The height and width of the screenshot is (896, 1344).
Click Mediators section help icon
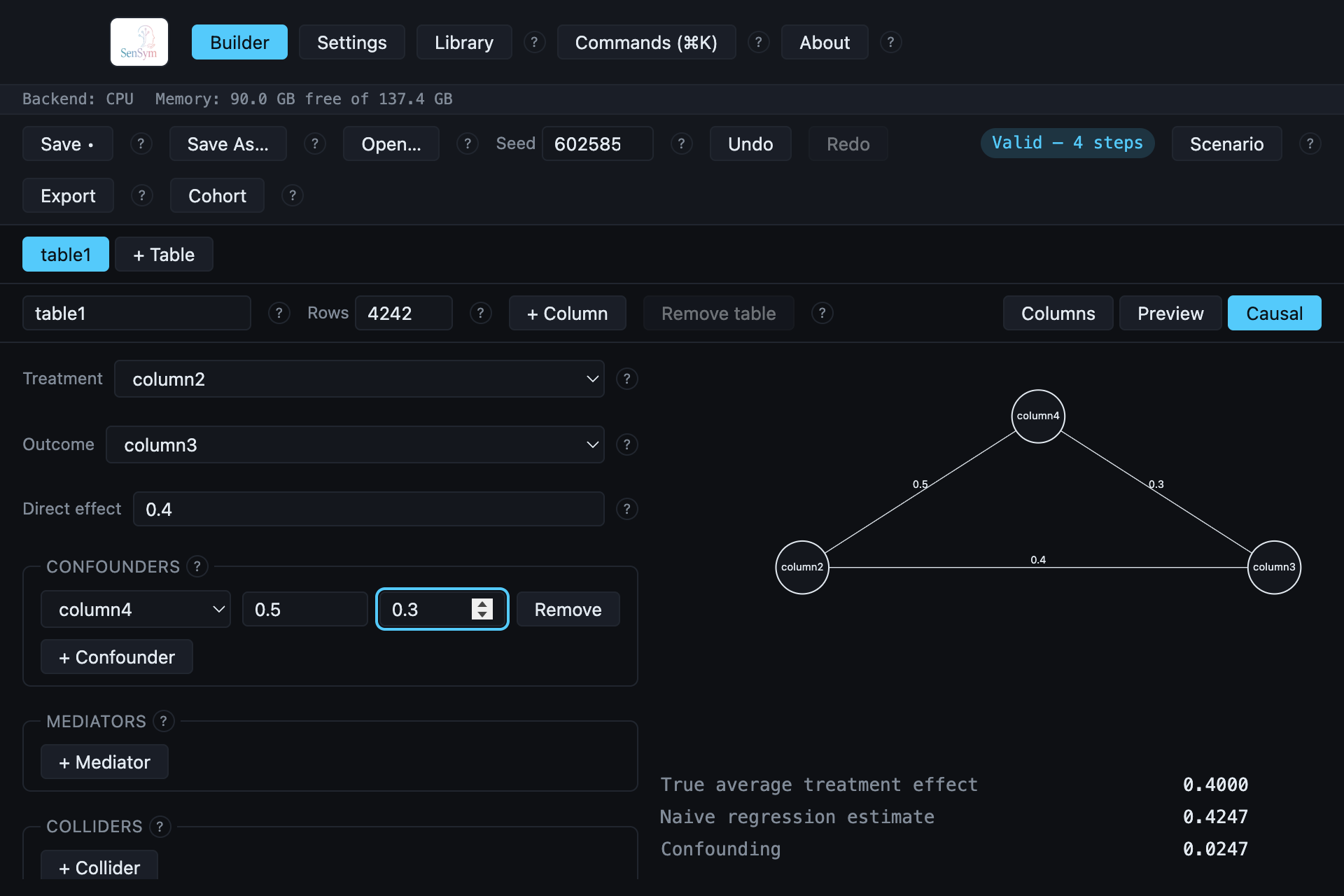click(x=163, y=721)
